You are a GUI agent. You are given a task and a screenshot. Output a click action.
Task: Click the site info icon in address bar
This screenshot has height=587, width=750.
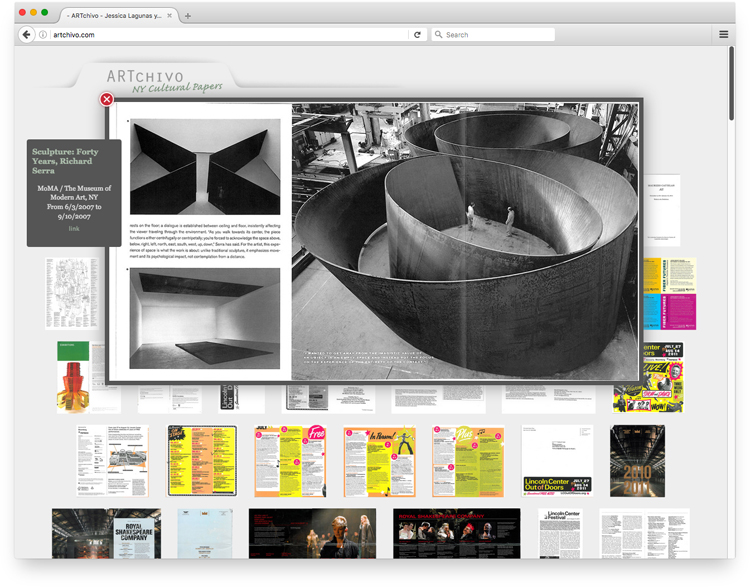43,34
